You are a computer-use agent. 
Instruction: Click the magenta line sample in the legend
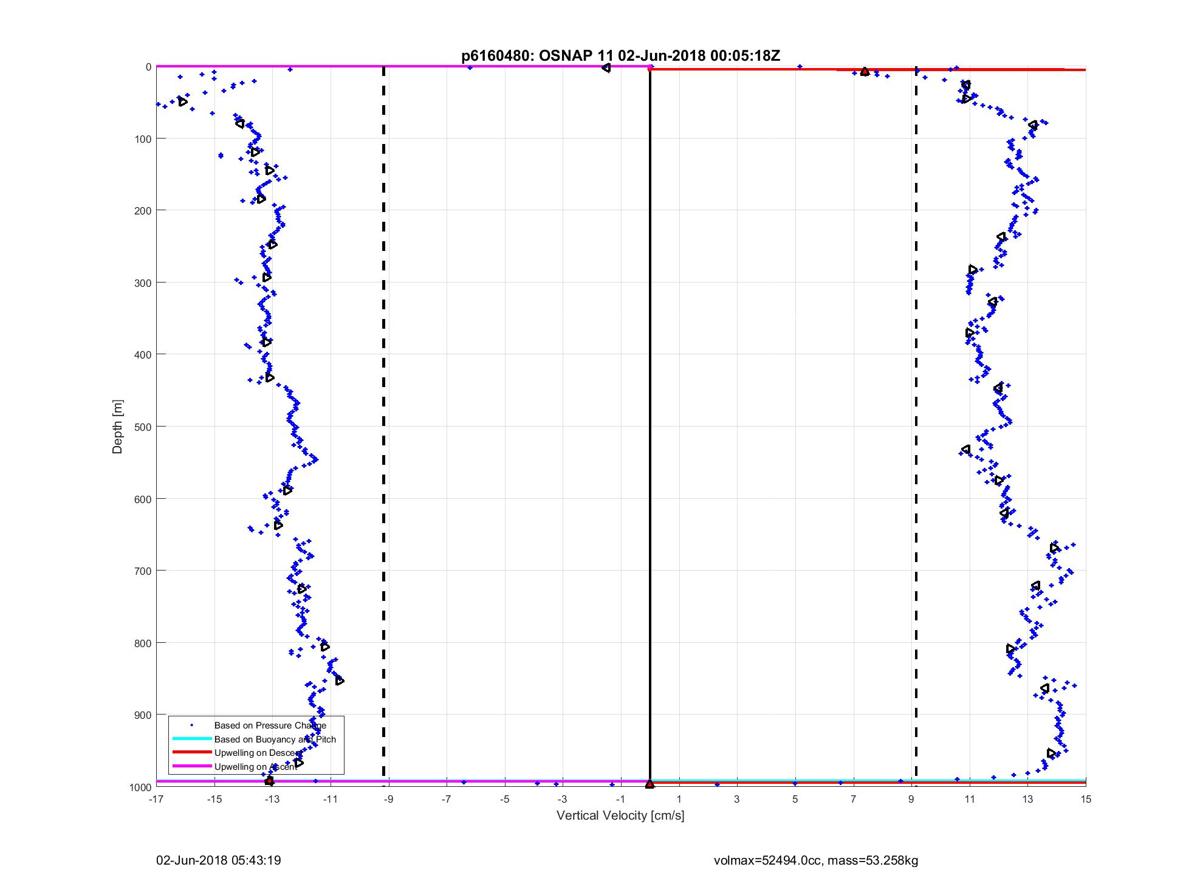tap(191, 766)
